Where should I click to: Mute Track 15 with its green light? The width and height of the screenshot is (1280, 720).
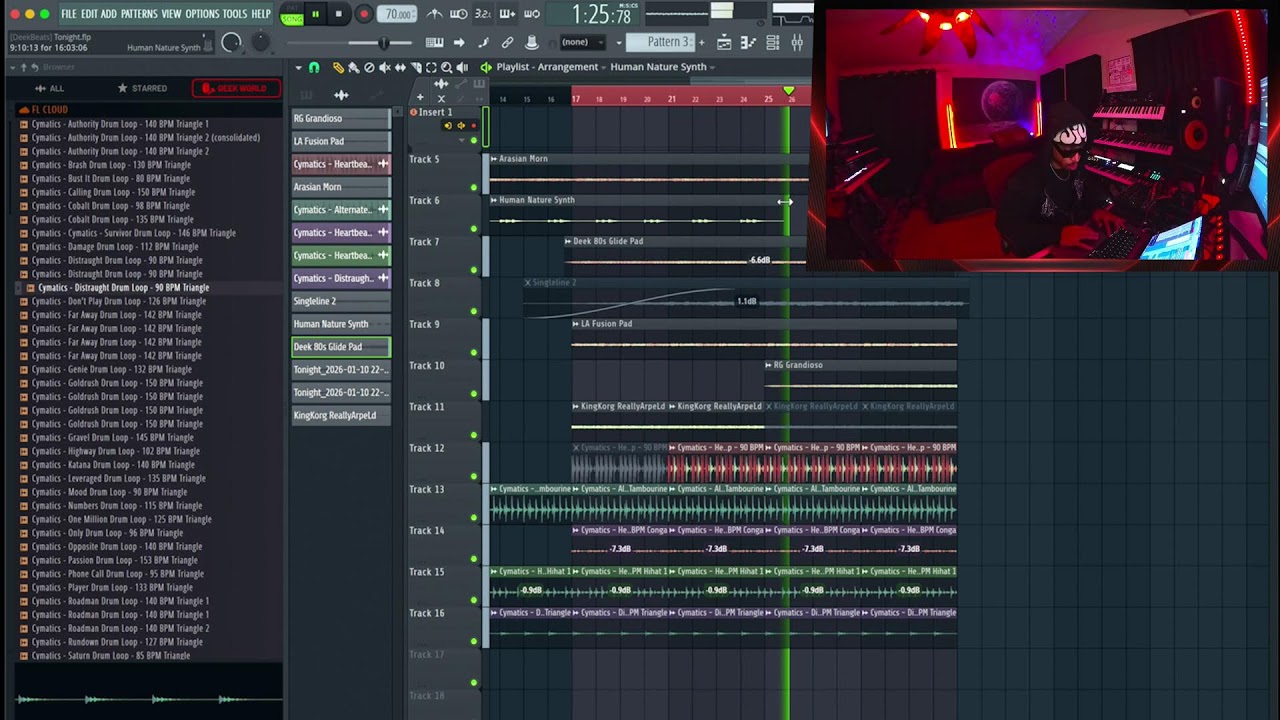[474, 600]
